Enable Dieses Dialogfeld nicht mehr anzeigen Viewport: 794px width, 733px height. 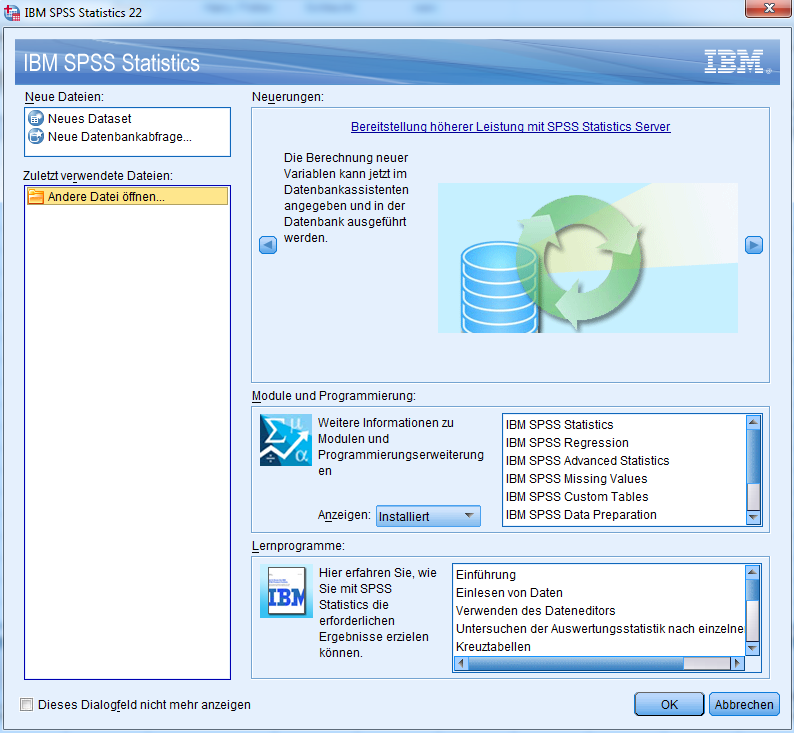coord(26,704)
